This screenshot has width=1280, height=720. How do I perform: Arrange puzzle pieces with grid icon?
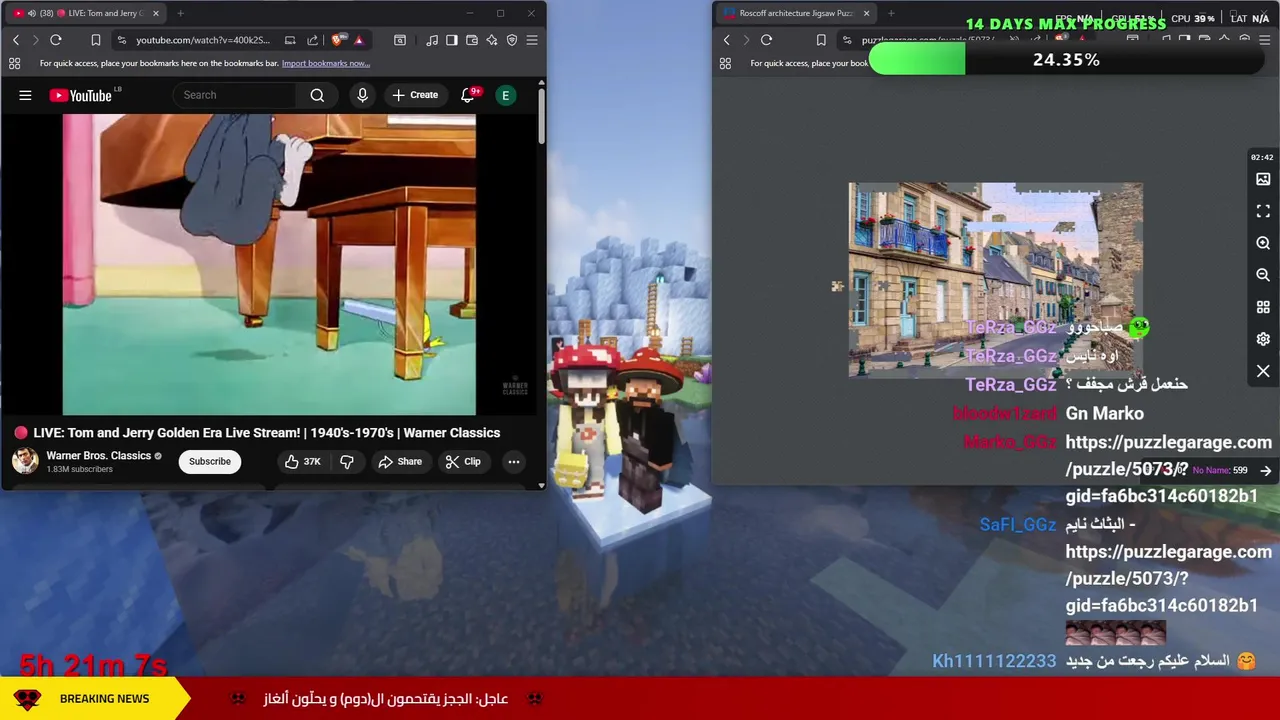(1263, 307)
